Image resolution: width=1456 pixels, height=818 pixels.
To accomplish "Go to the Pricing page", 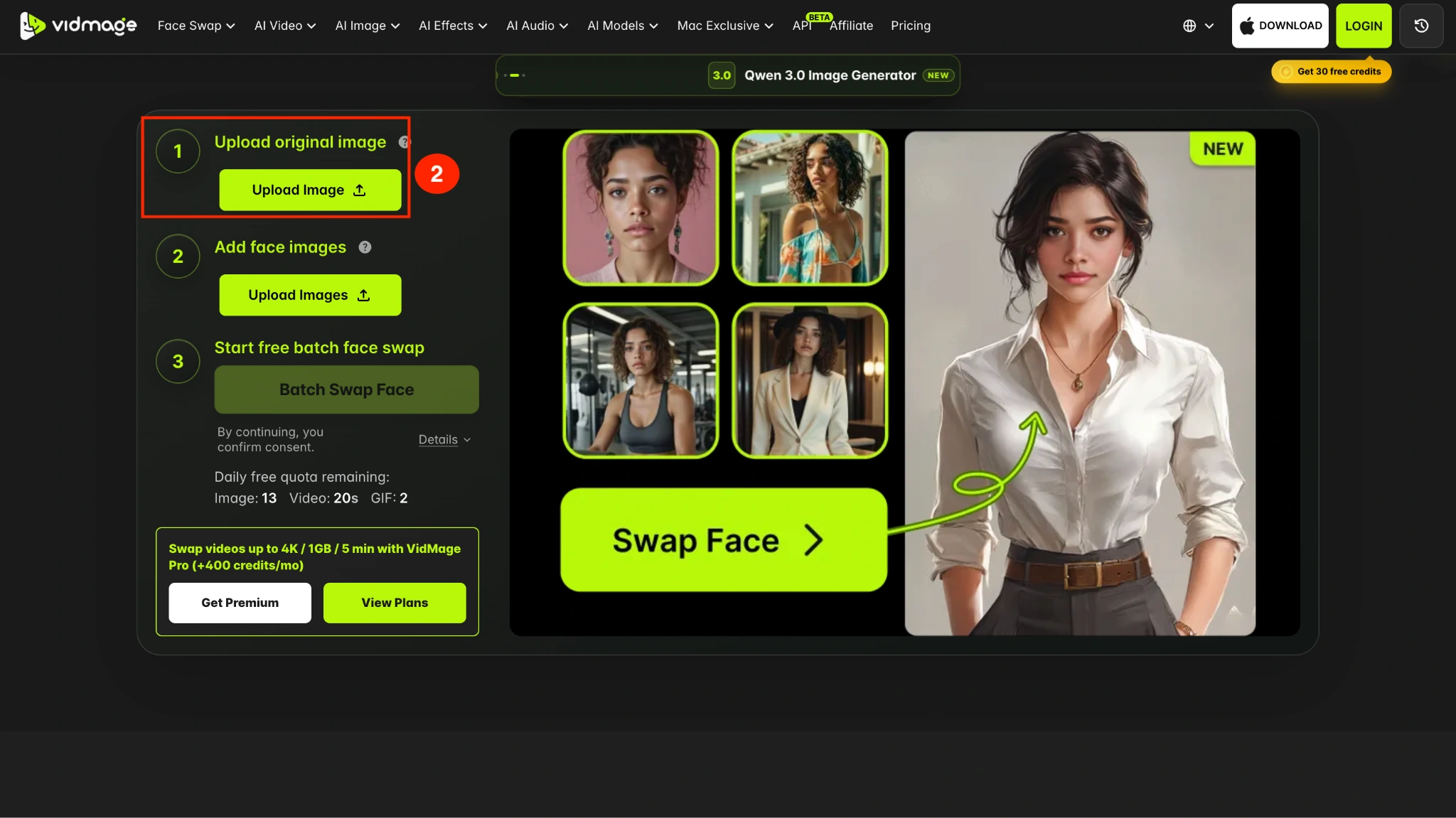I will tap(911, 26).
